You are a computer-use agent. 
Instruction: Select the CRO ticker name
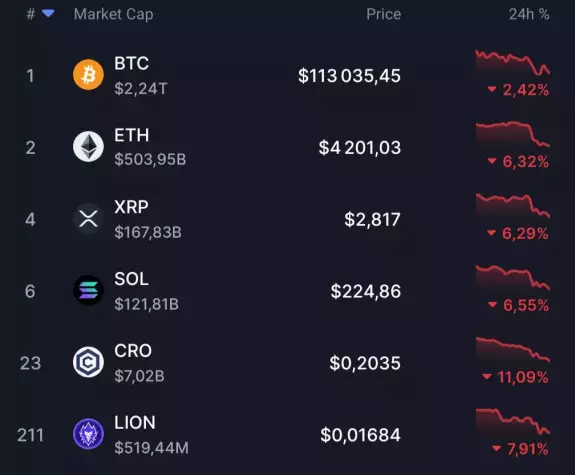(x=133, y=351)
